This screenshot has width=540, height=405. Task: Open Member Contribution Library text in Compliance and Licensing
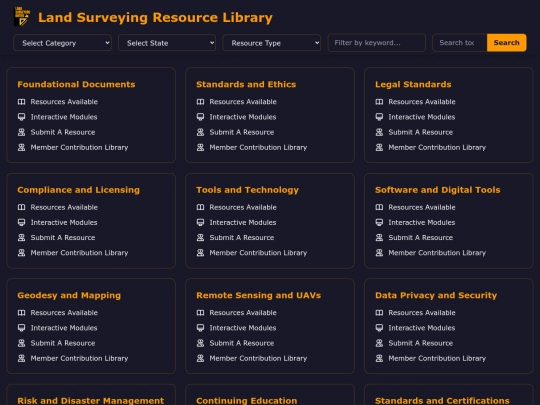tap(79, 253)
